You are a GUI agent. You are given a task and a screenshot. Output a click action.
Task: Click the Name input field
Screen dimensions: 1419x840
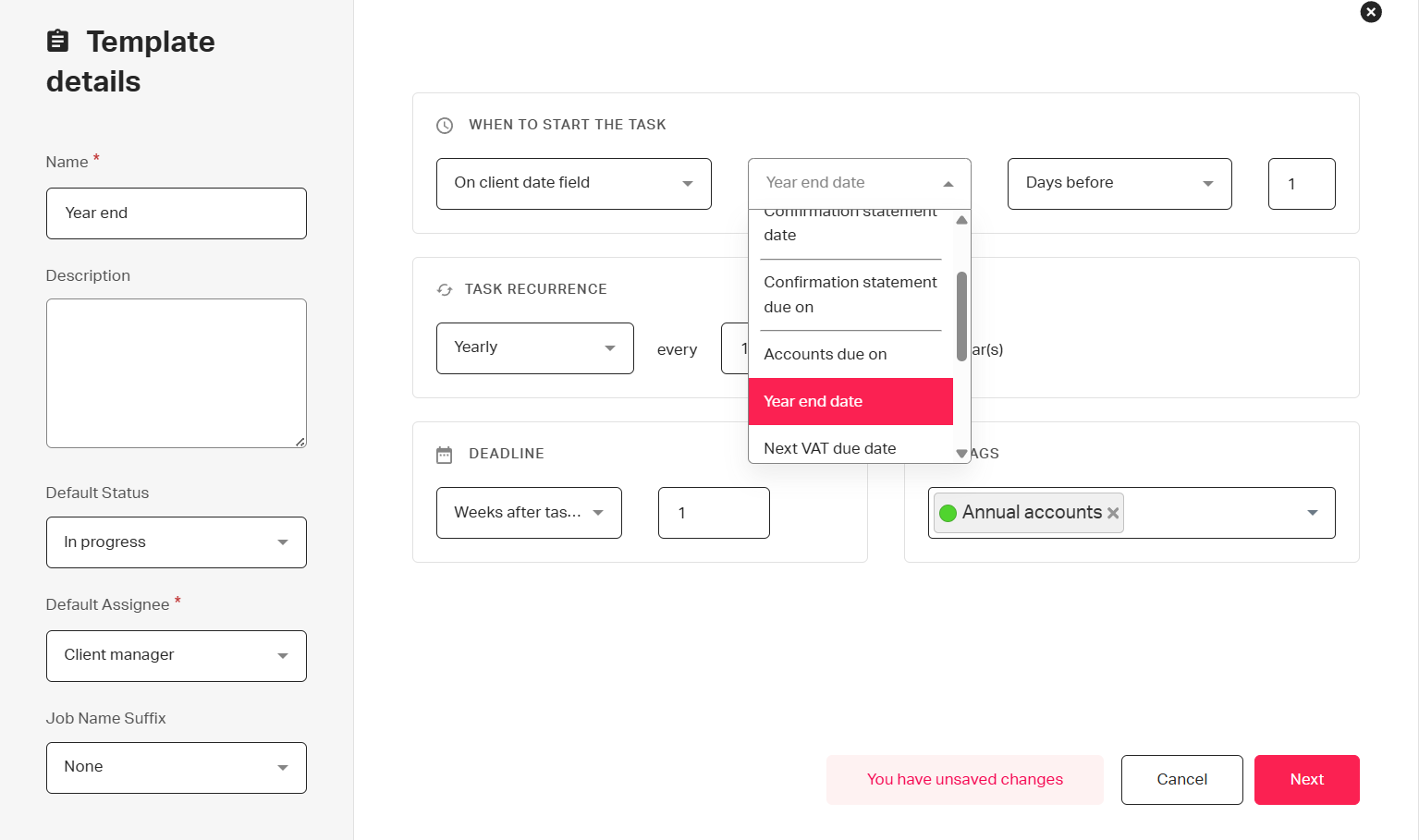point(176,213)
